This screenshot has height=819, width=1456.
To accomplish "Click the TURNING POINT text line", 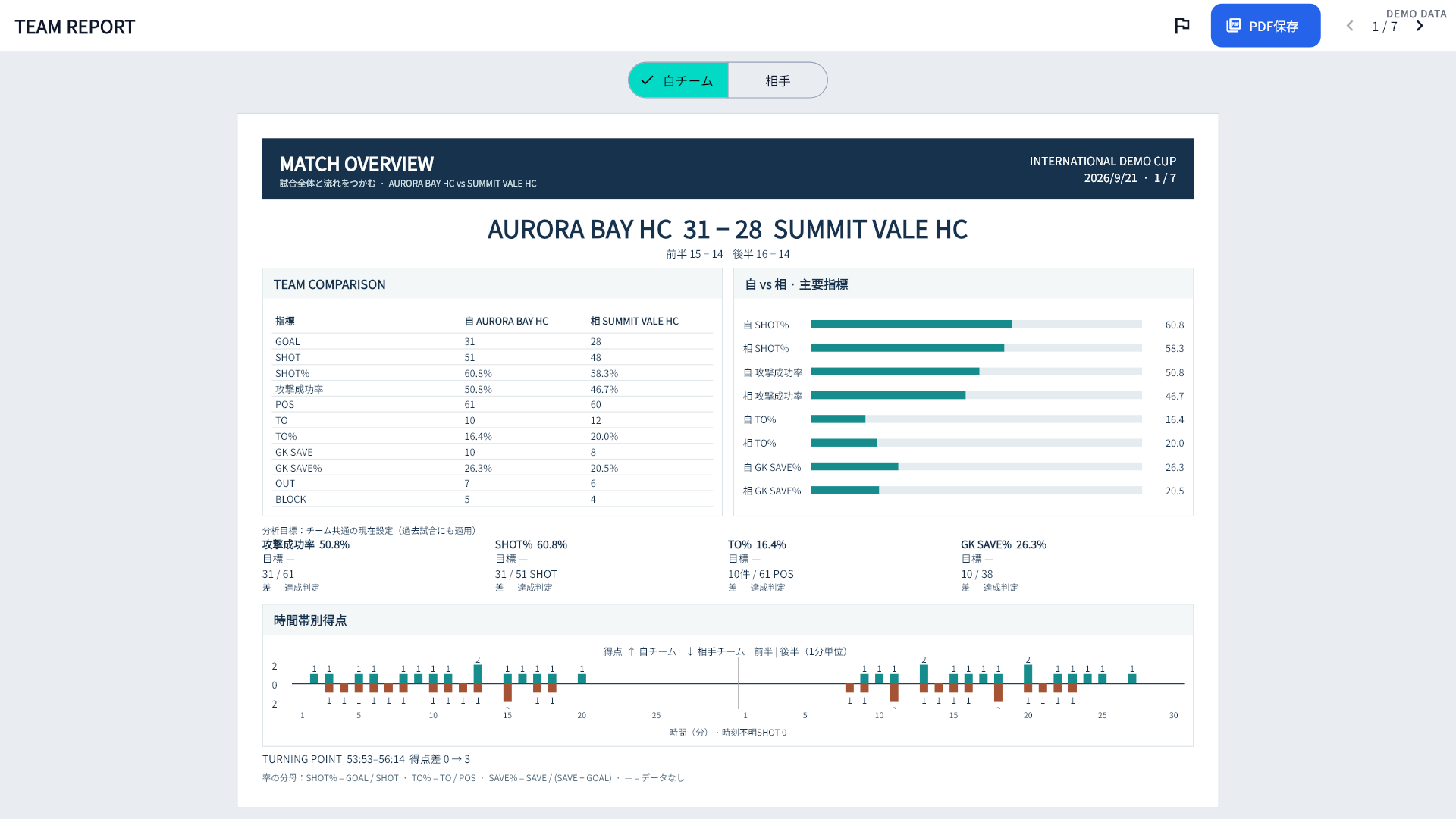I will tap(366, 758).
